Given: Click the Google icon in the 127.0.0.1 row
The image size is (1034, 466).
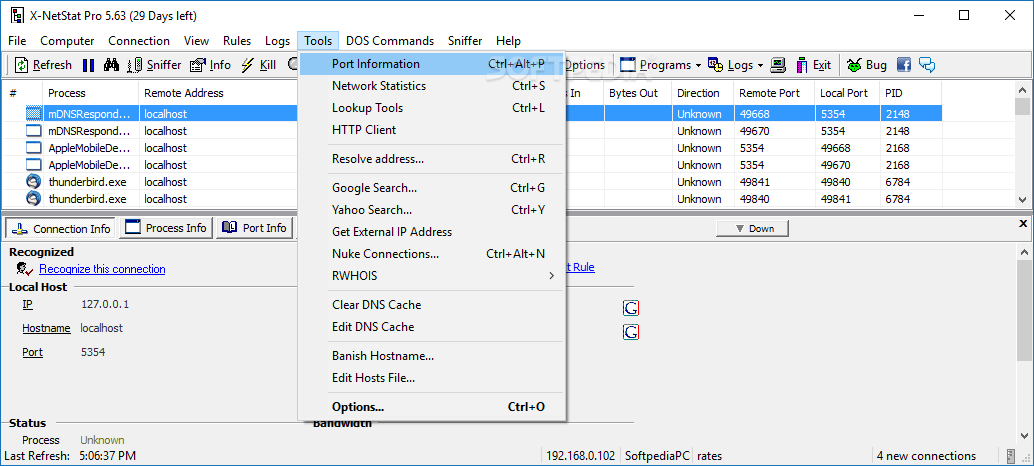Looking at the screenshot, I should tap(631, 308).
